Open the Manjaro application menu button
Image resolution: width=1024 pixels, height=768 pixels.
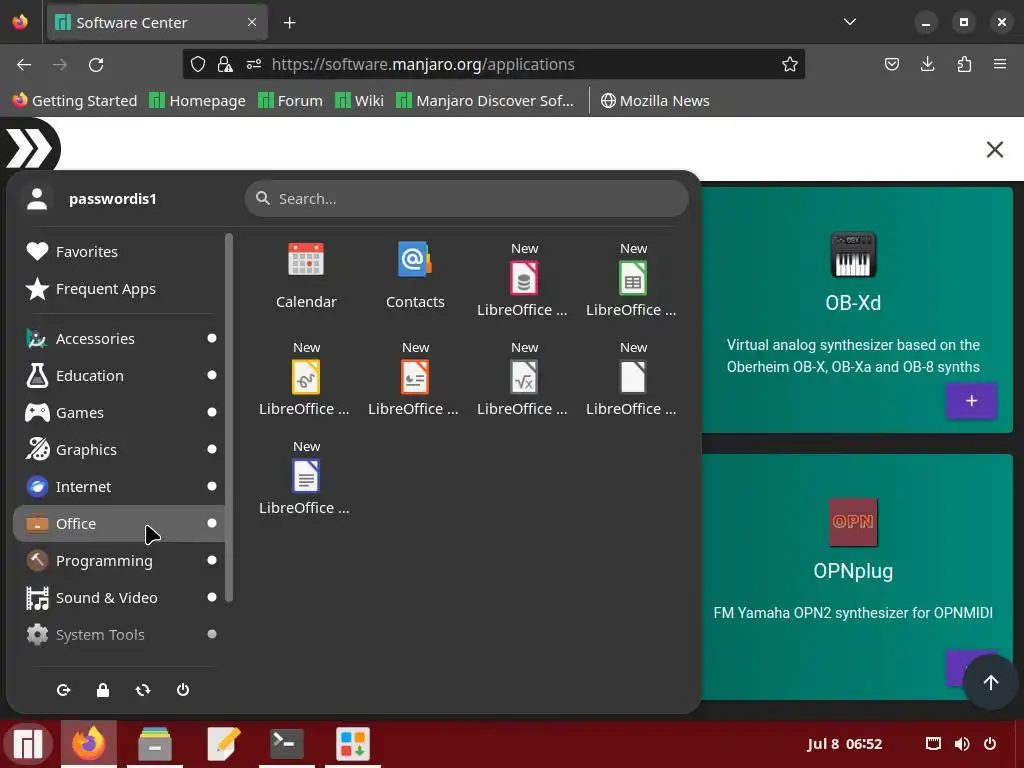coord(28,744)
